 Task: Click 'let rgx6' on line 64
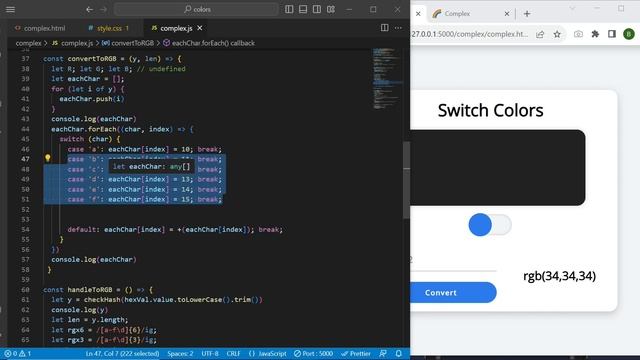pos(68,330)
